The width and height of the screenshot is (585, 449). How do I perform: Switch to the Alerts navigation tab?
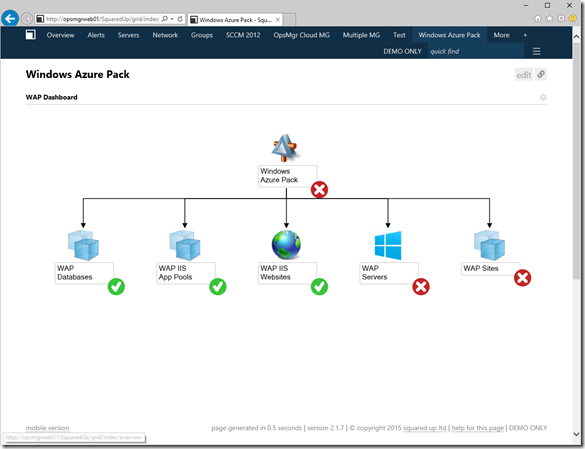(x=96, y=35)
